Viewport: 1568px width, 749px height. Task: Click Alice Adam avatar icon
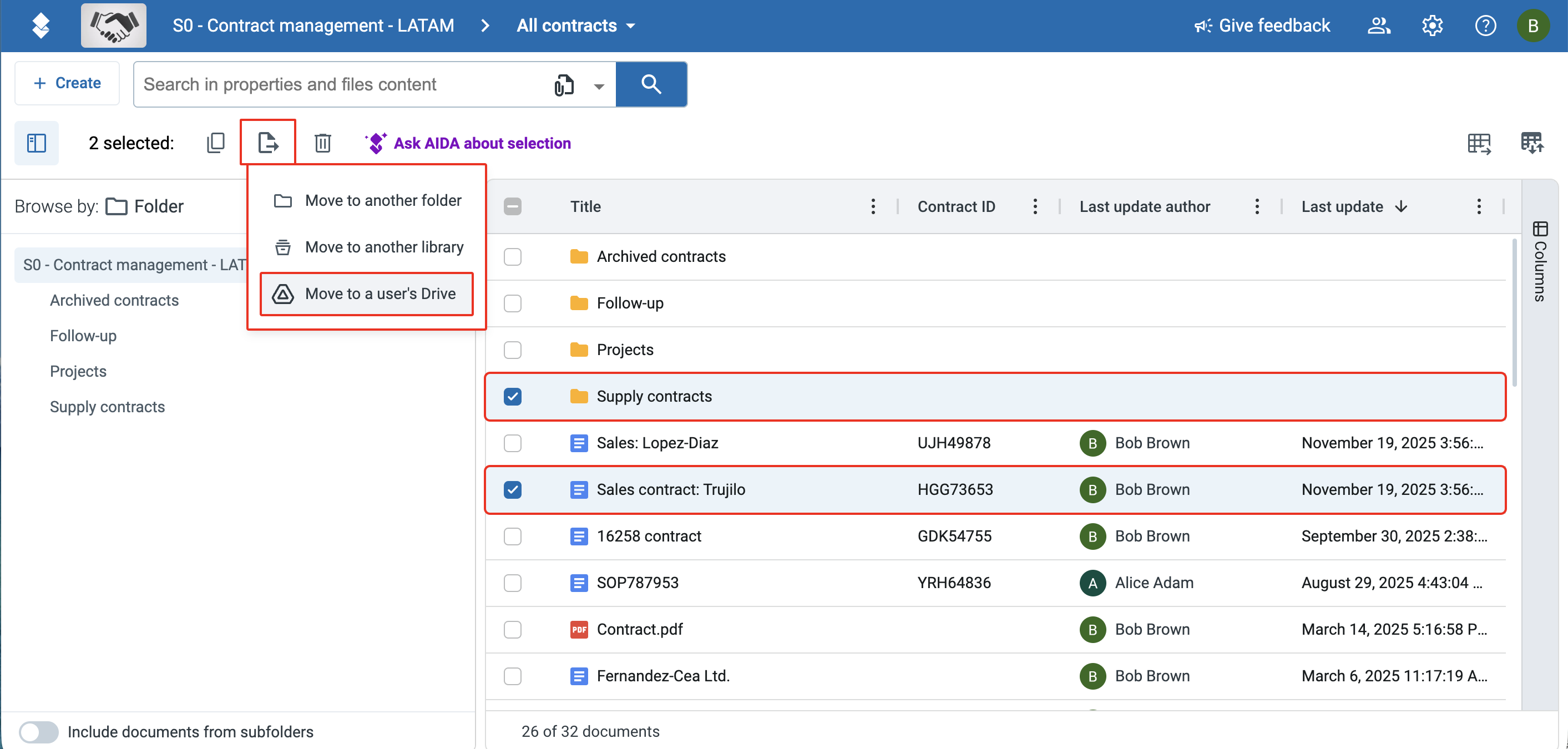[x=1092, y=583]
